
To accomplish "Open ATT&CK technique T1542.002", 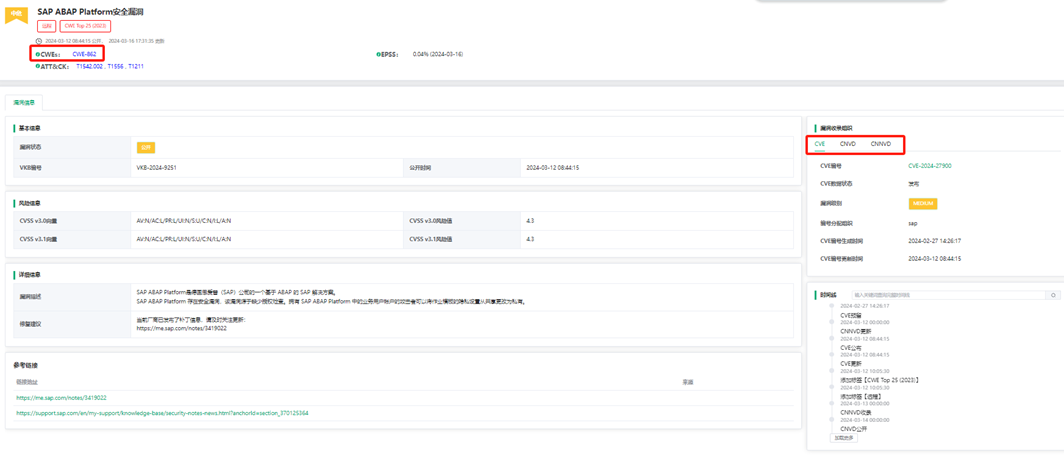I will [x=90, y=66].
